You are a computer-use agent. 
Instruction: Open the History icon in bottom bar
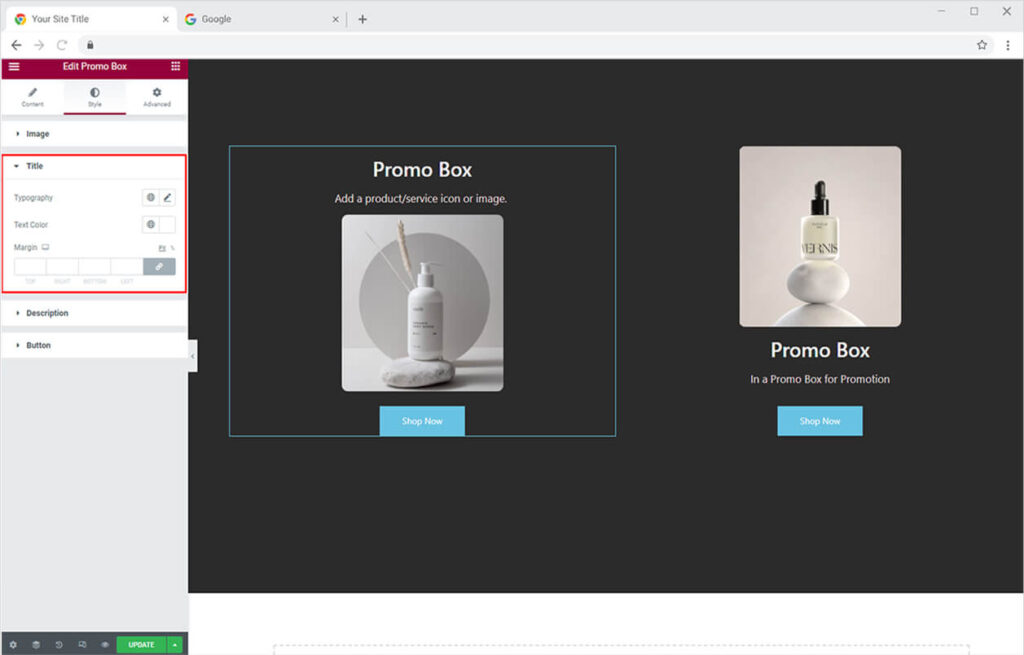point(59,645)
